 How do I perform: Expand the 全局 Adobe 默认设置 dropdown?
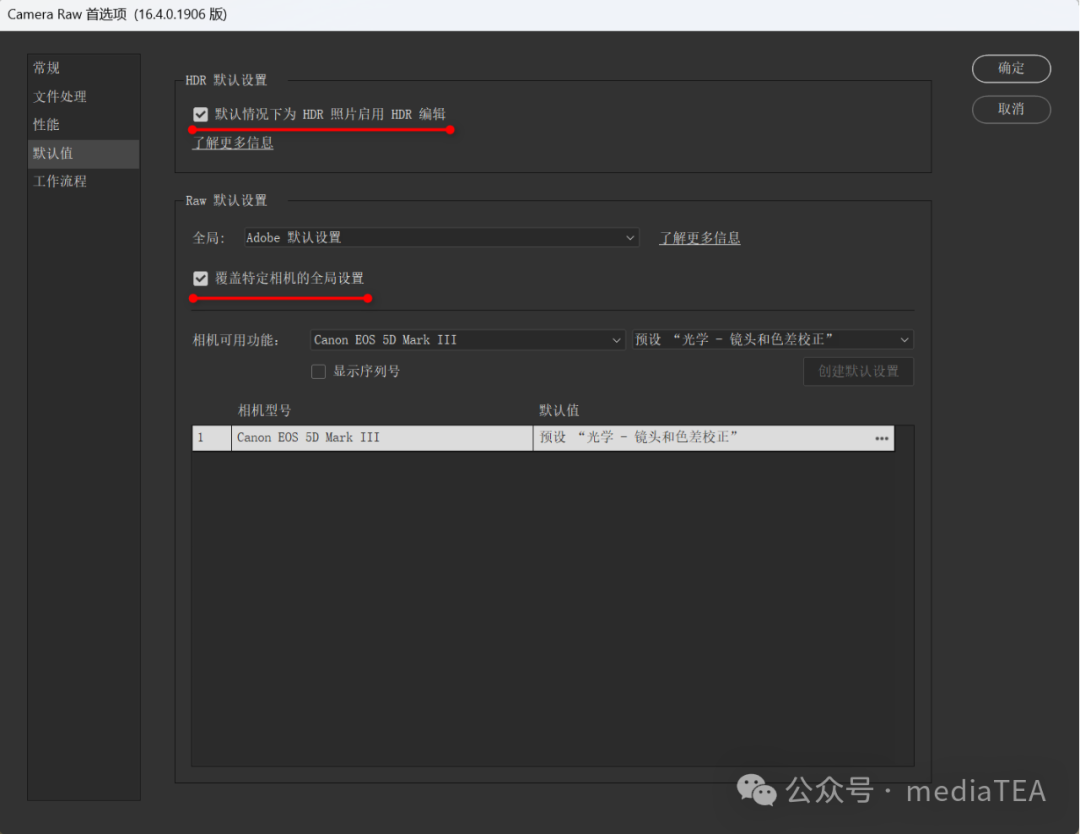pyautogui.click(x=441, y=238)
